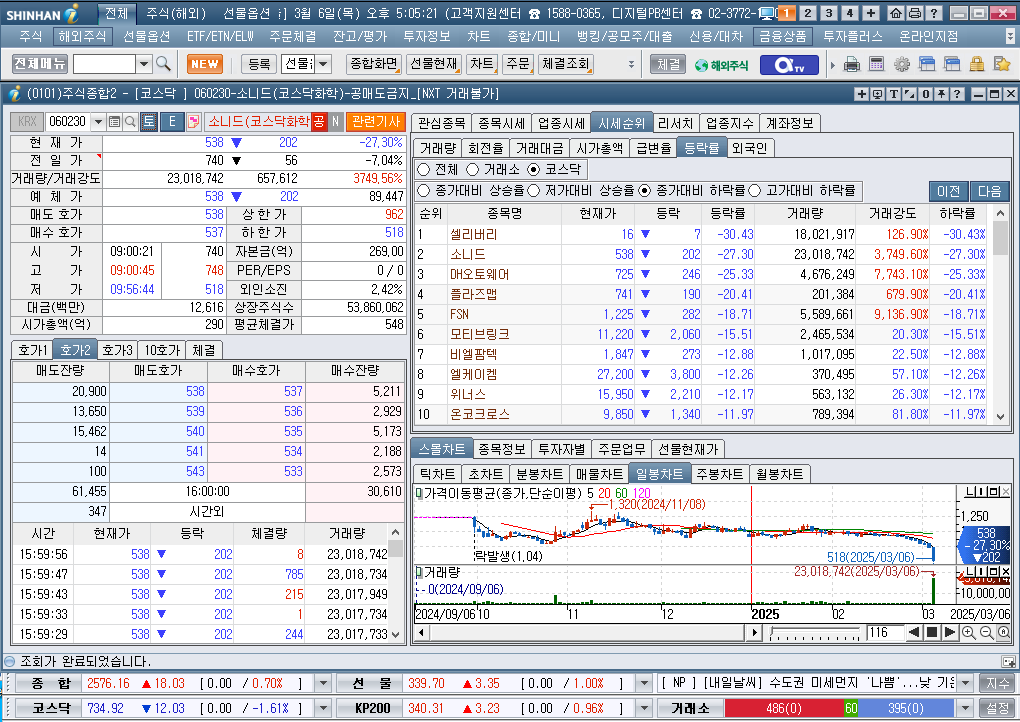
Task: Open settings gear icon in the toolbar
Action: (902, 64)
